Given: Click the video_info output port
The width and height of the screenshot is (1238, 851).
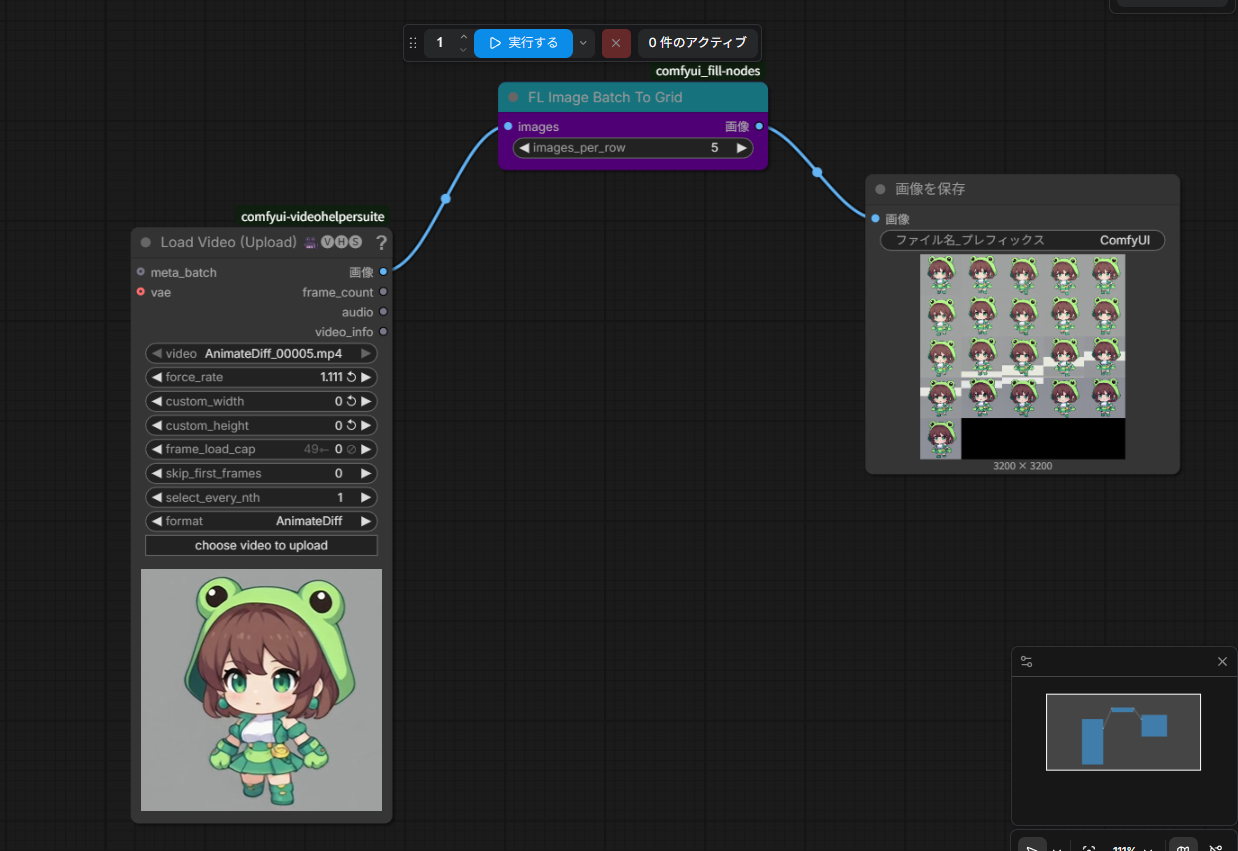Looking at the screenshot, I should [383, 331].
